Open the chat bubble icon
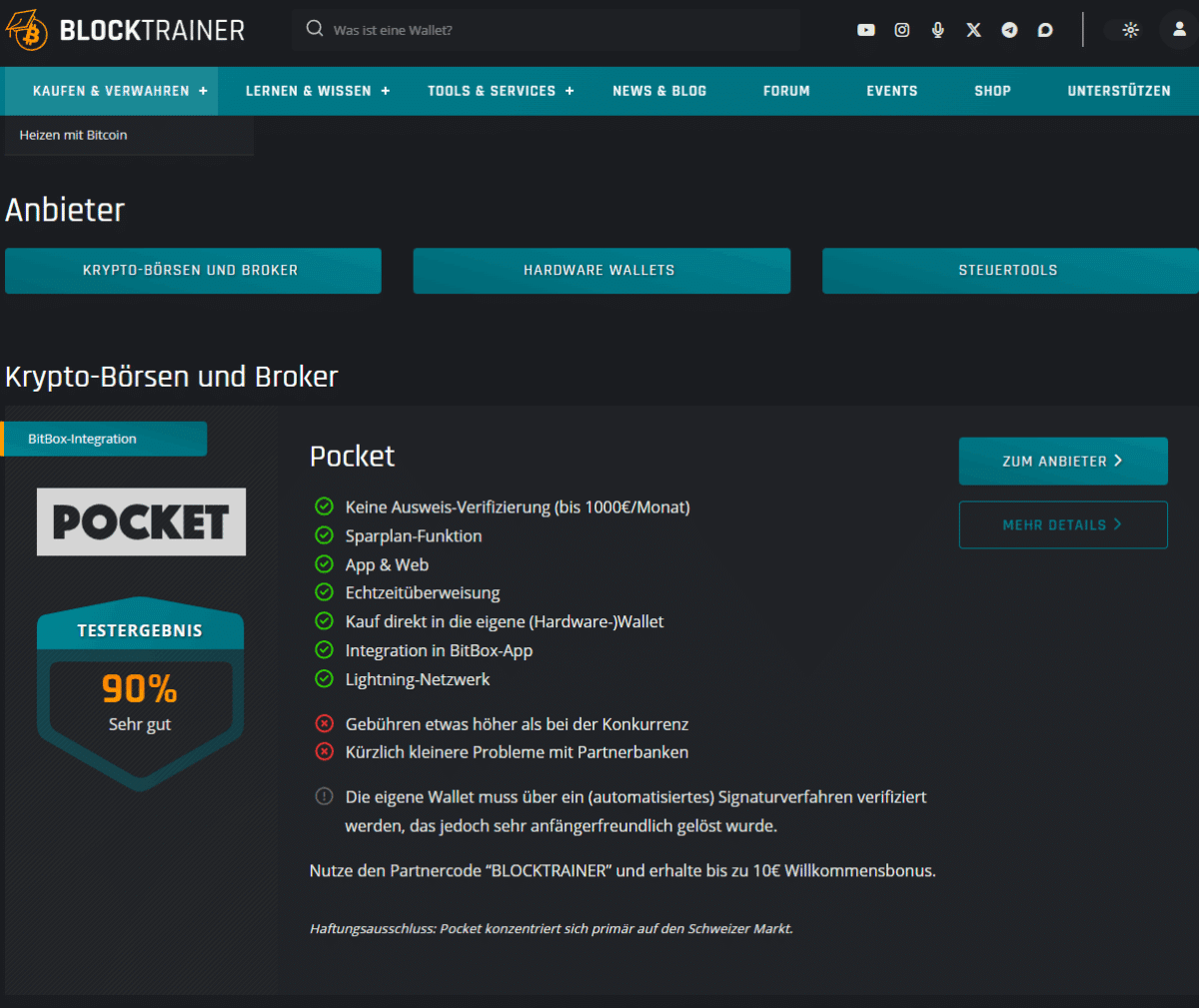 point(1045,30)
